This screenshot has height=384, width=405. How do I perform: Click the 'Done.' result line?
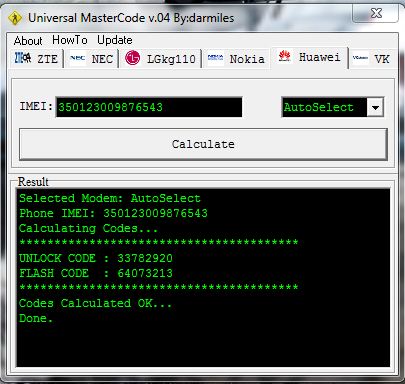(x=36, y=318)
